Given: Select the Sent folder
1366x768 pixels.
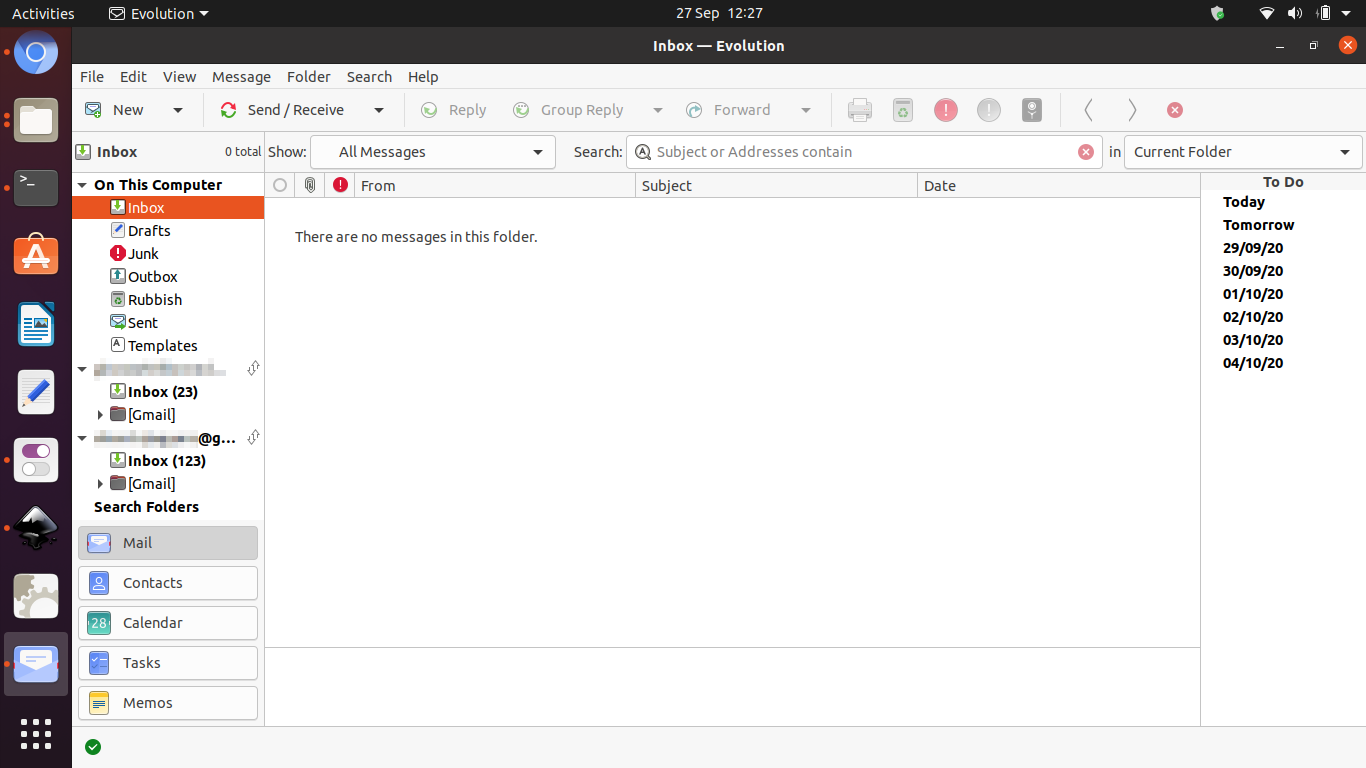Looking at the screenshot, I should [143, 323].
